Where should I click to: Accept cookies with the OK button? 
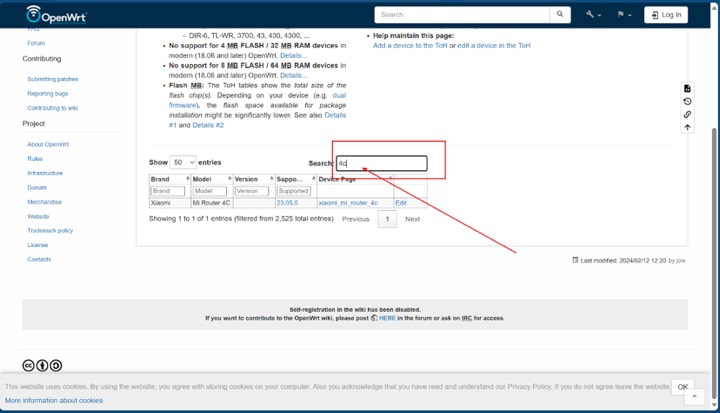(x=682, y=387)
